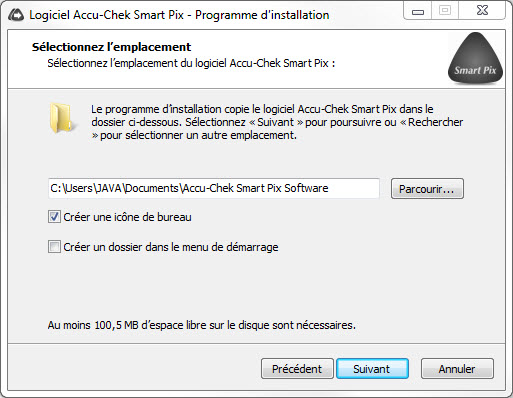The image size is (513, 398).
Task: Continue with the Suivant button
Action: point(372,369)
